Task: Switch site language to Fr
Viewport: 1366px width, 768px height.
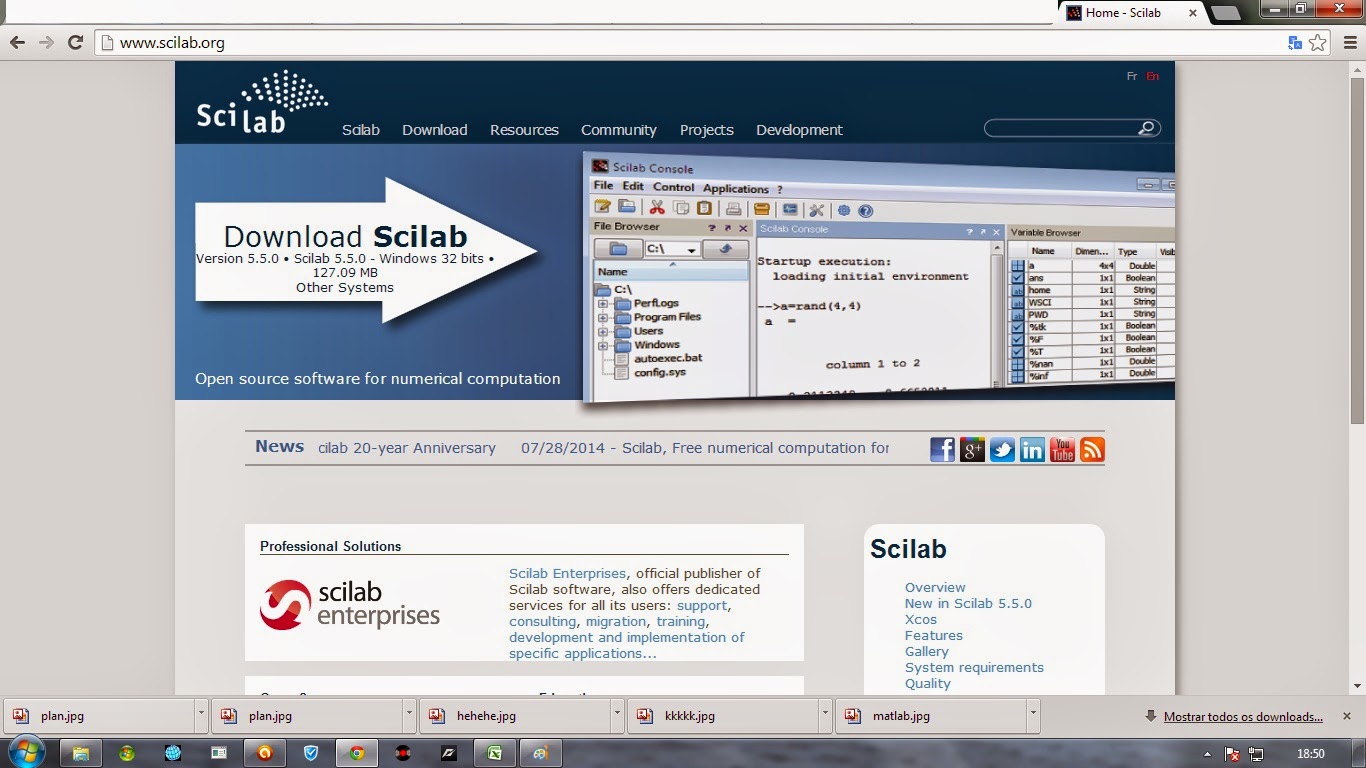Action: click(1132, 76)
